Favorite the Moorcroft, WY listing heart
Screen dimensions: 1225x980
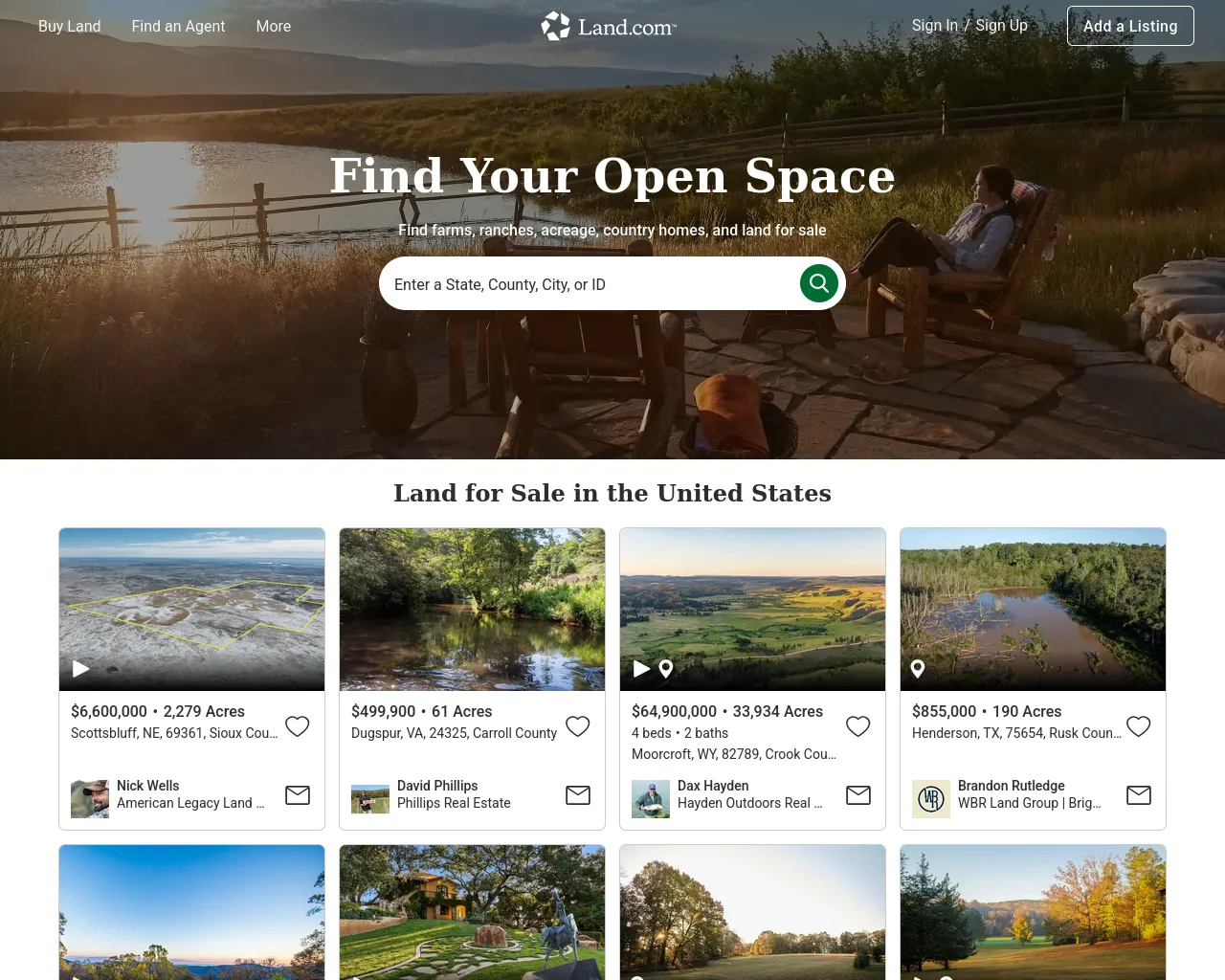pos(858,726)
